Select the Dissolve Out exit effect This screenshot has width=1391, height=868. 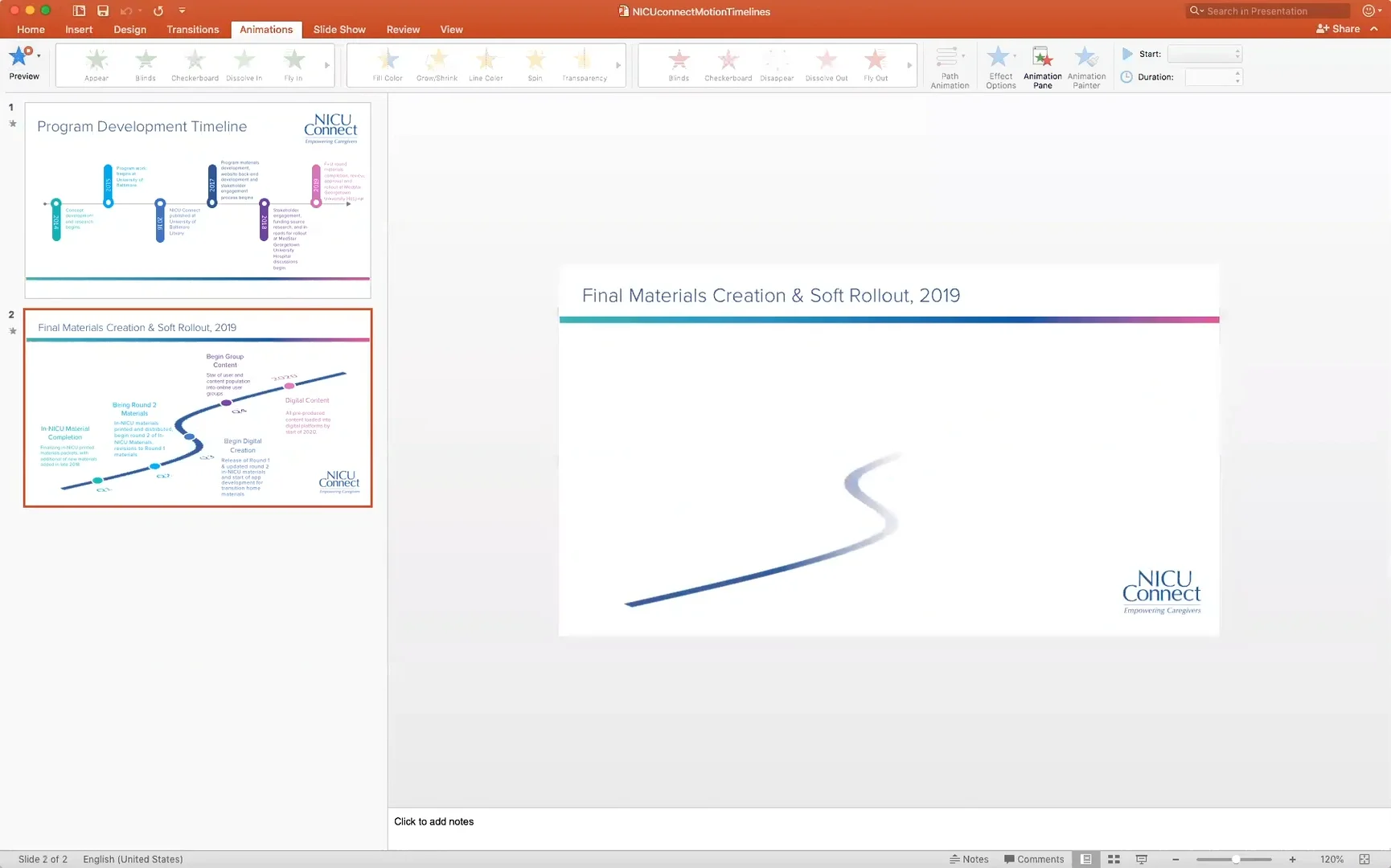pyautogui.click(x=827, y=64)
